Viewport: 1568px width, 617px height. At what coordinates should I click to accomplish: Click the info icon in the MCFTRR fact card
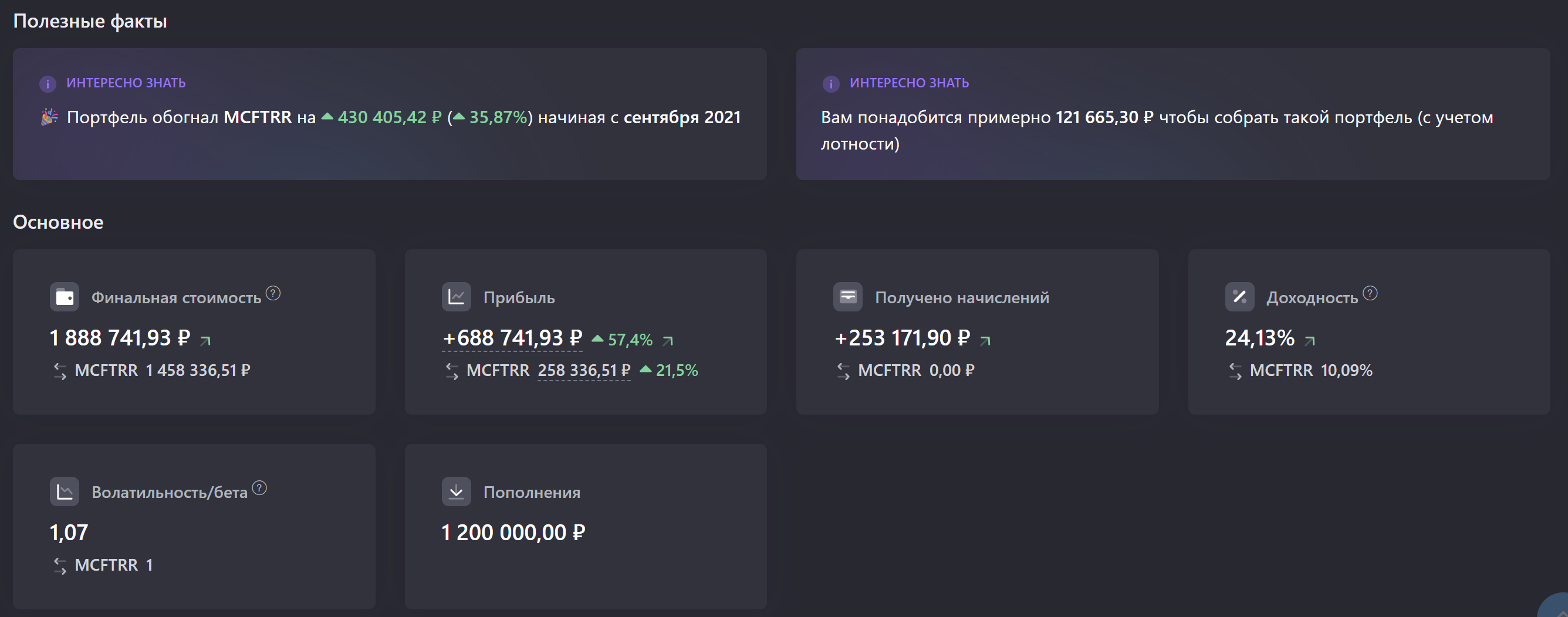click(x=48, y=83)
